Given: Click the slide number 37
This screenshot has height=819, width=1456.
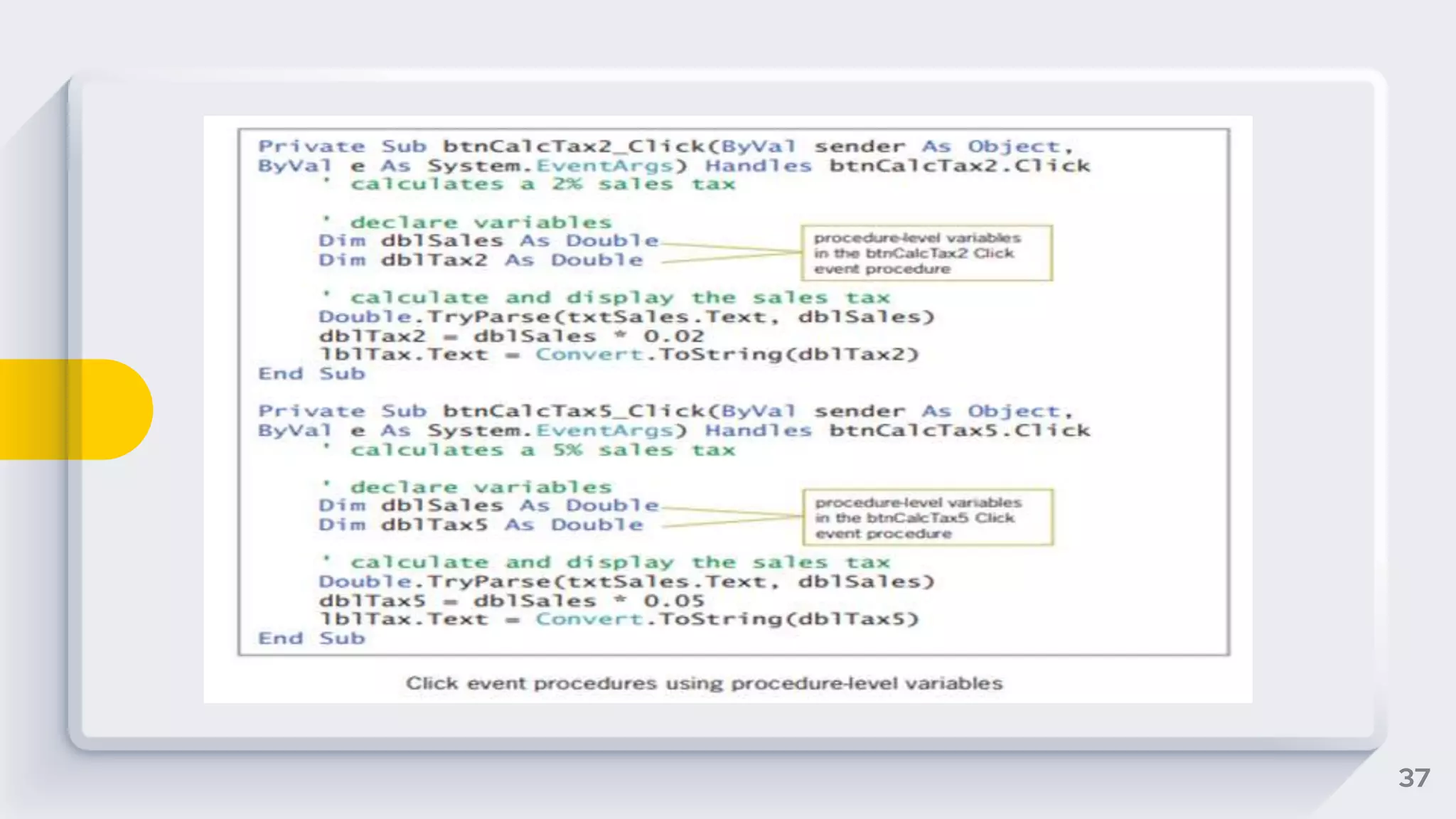Looking at the screenshot, I should (1413, 777).
